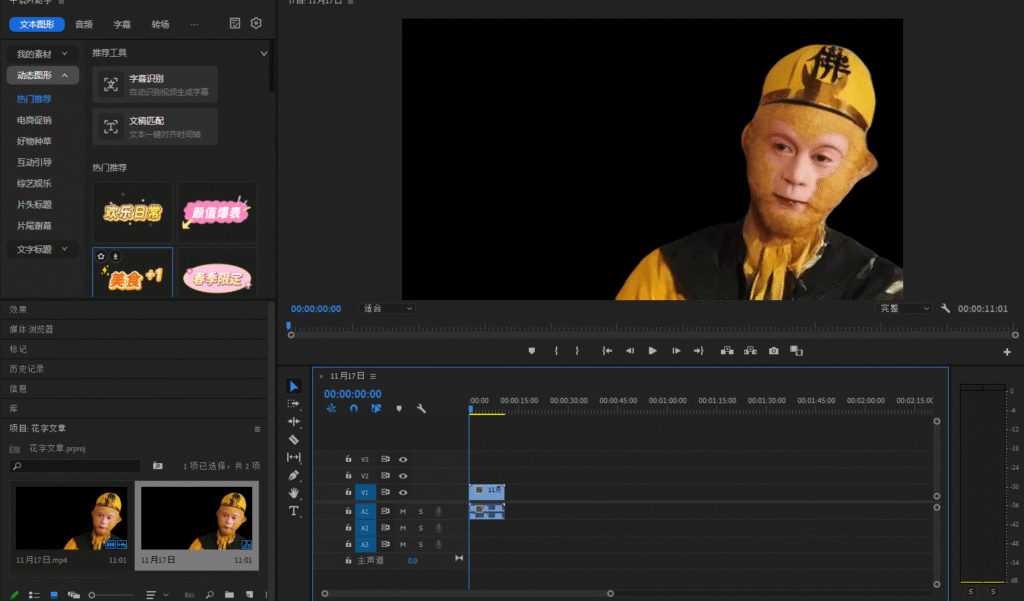Play the sequence in Program monitor
The height and width of the screenshot is (601, 1024).
[652, 351]
